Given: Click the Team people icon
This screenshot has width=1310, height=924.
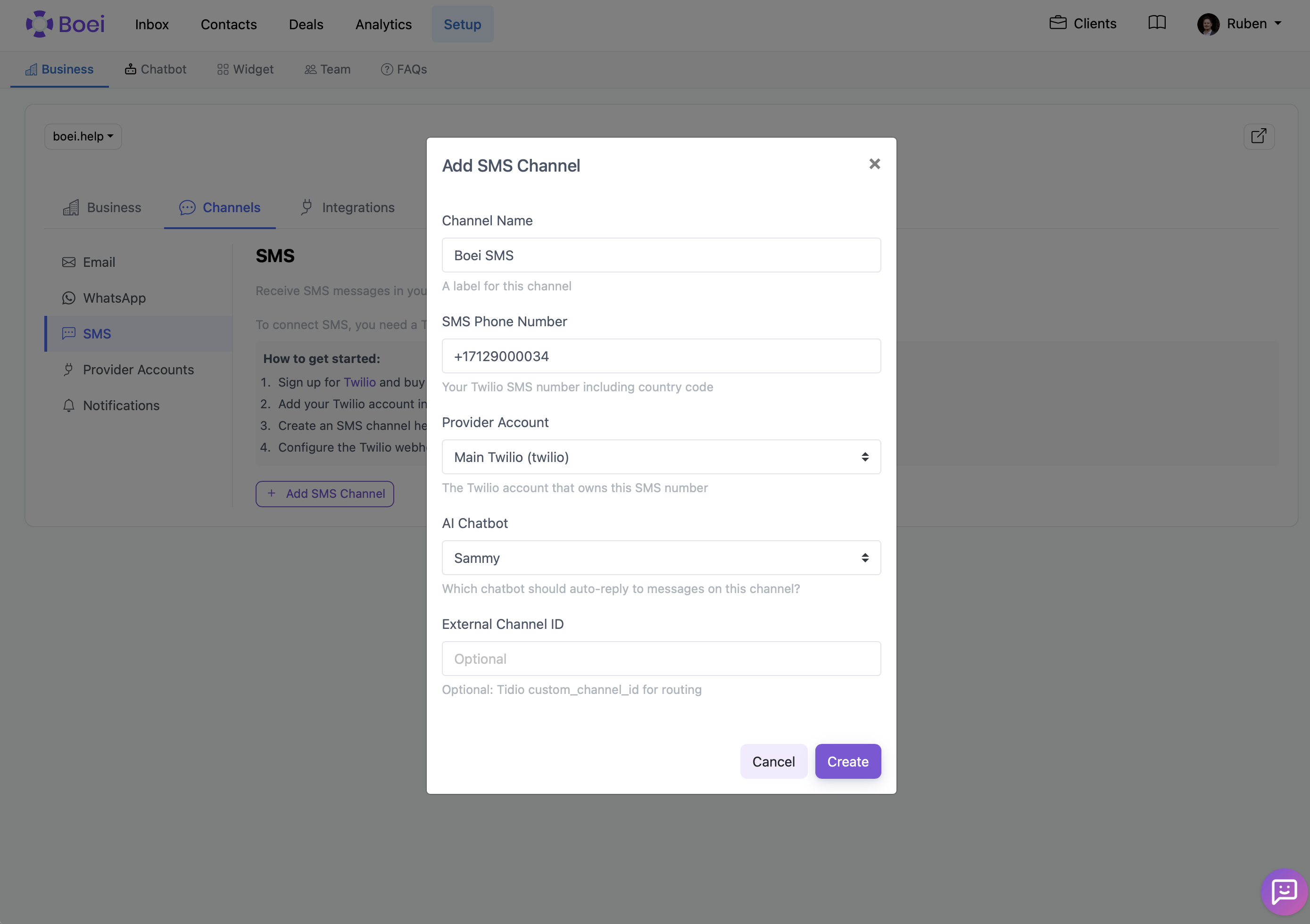Looking at the screenshot, I should click(x=310, y=70).
